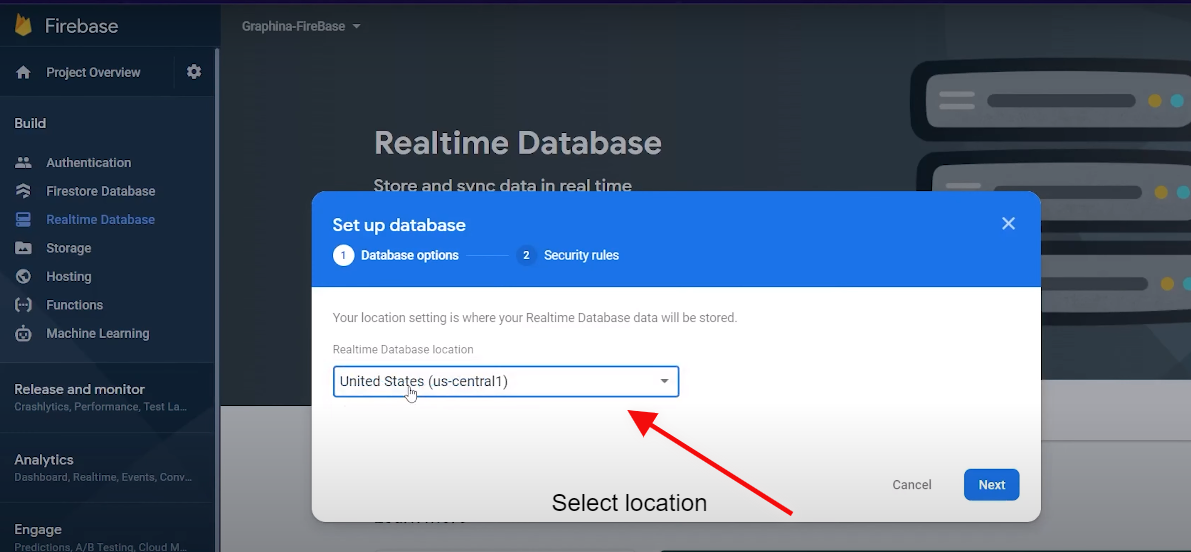Click the Storage image icon
1191x552 pixels.
click(24, 248)
